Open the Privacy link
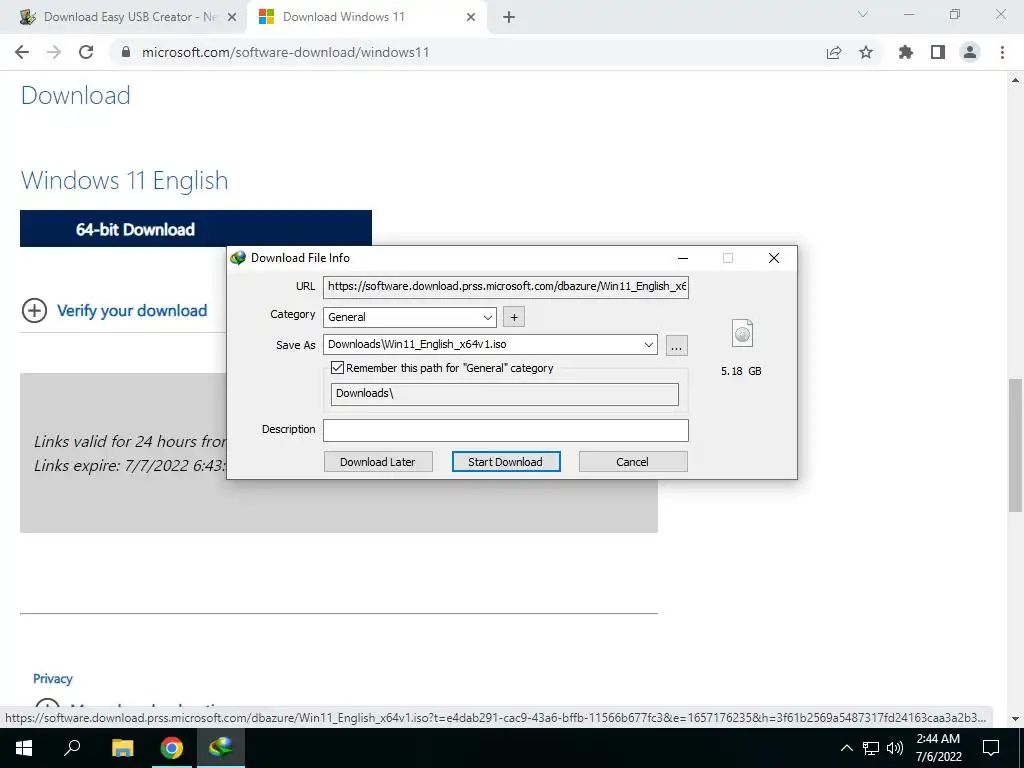The image size is (1024, 768). (53, 679)
